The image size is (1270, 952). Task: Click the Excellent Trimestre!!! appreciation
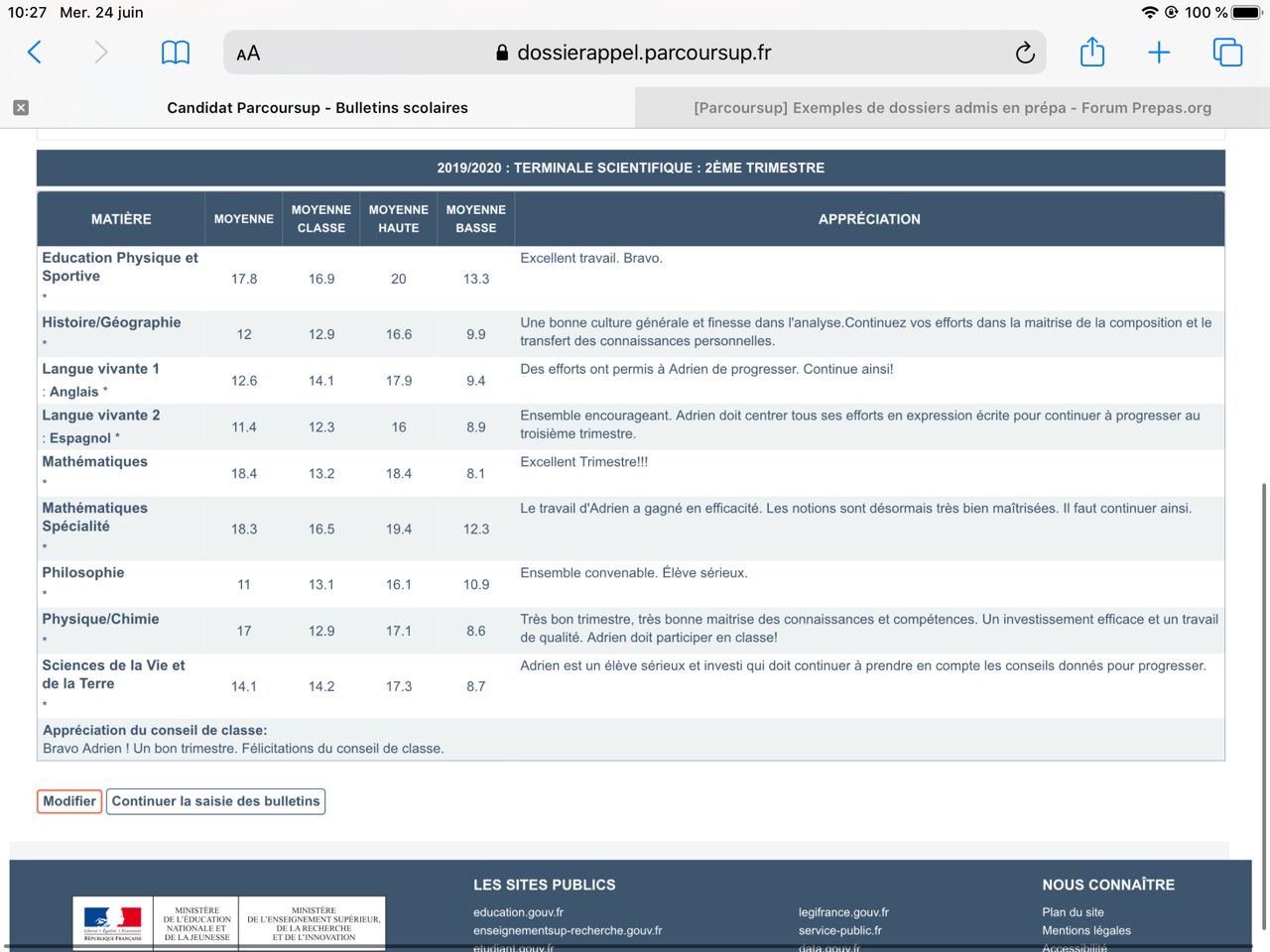pos(584,462)
